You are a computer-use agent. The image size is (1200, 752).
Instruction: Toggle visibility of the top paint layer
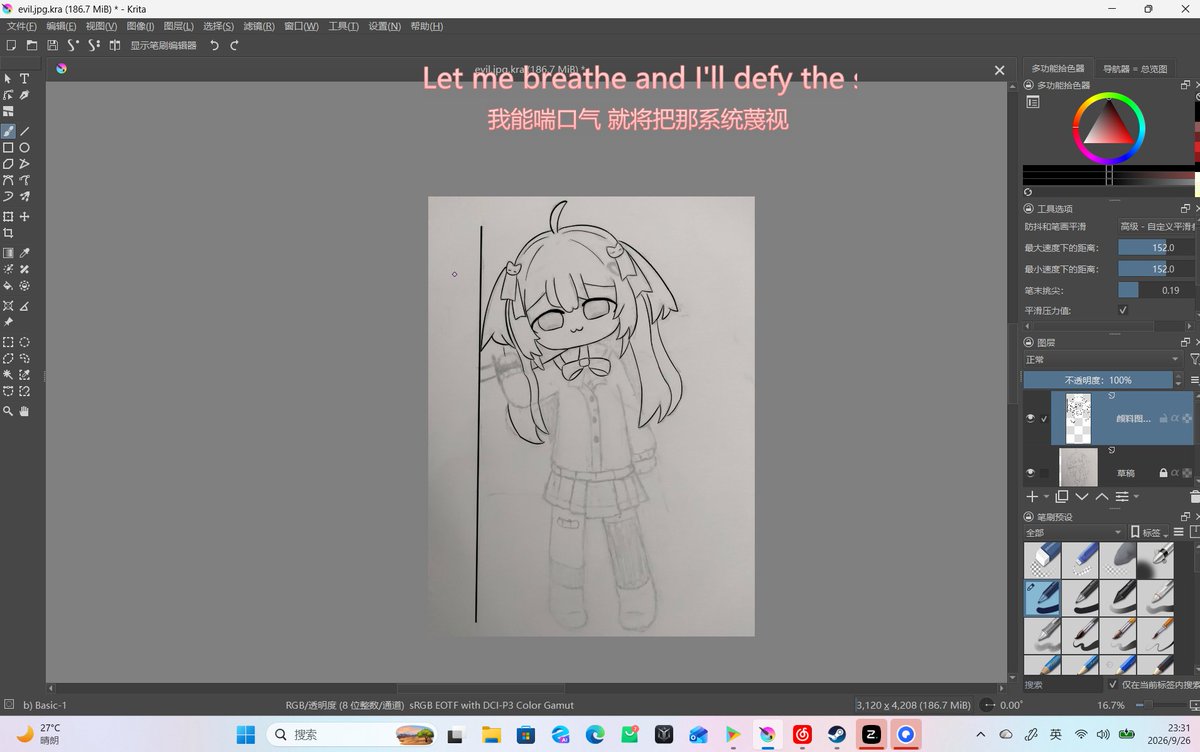tap(1030, 419)
